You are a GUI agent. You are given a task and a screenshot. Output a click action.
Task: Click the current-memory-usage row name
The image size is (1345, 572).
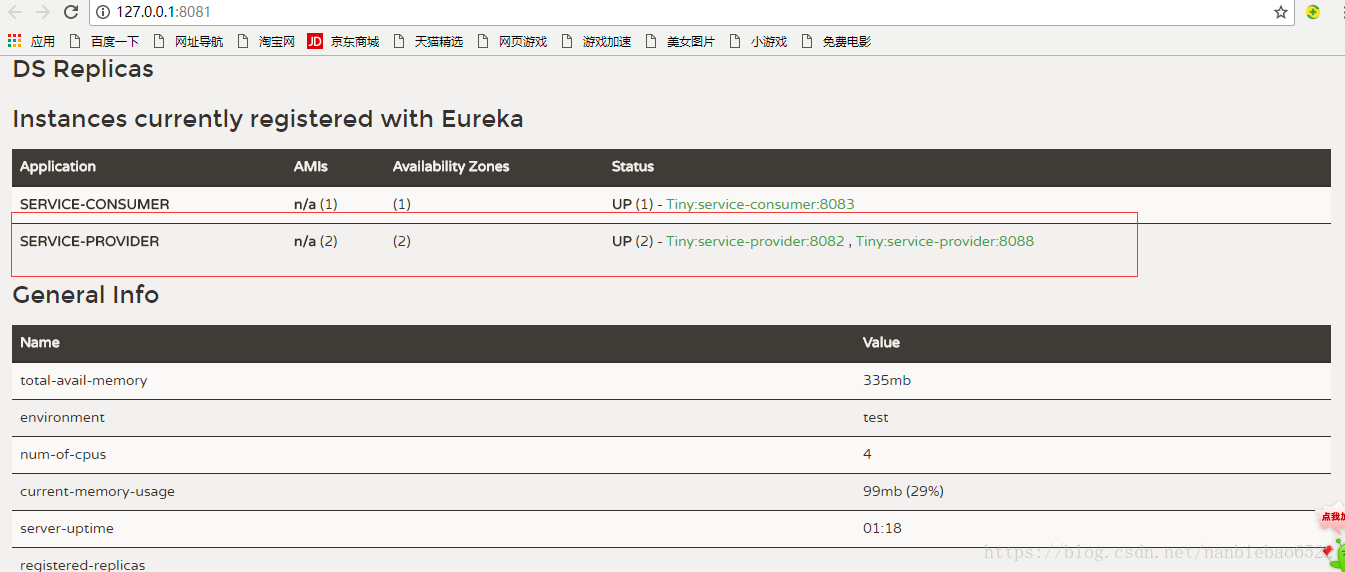(x=98, y=491)
